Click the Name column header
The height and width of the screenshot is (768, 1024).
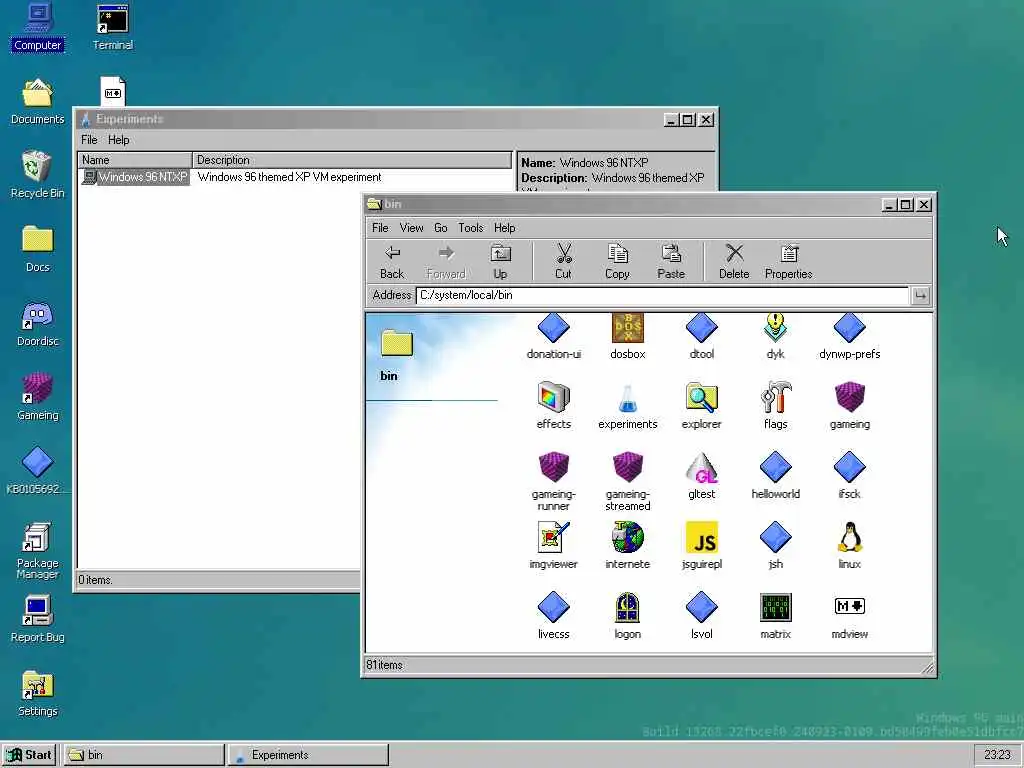[135, 160]
